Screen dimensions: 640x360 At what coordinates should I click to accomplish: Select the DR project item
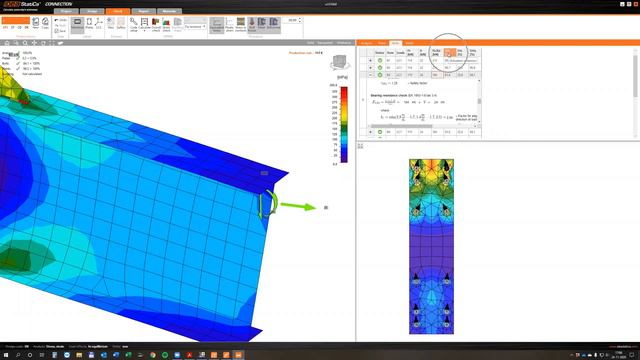tap(27, 27)
